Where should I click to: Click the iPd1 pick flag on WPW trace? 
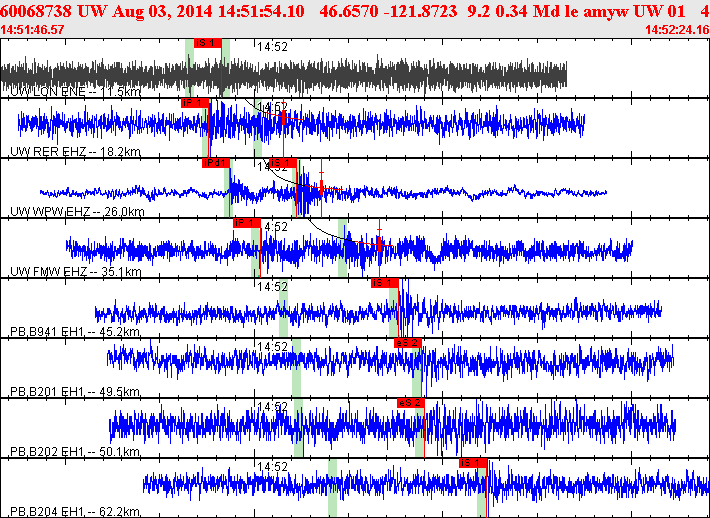click(216, 163)
